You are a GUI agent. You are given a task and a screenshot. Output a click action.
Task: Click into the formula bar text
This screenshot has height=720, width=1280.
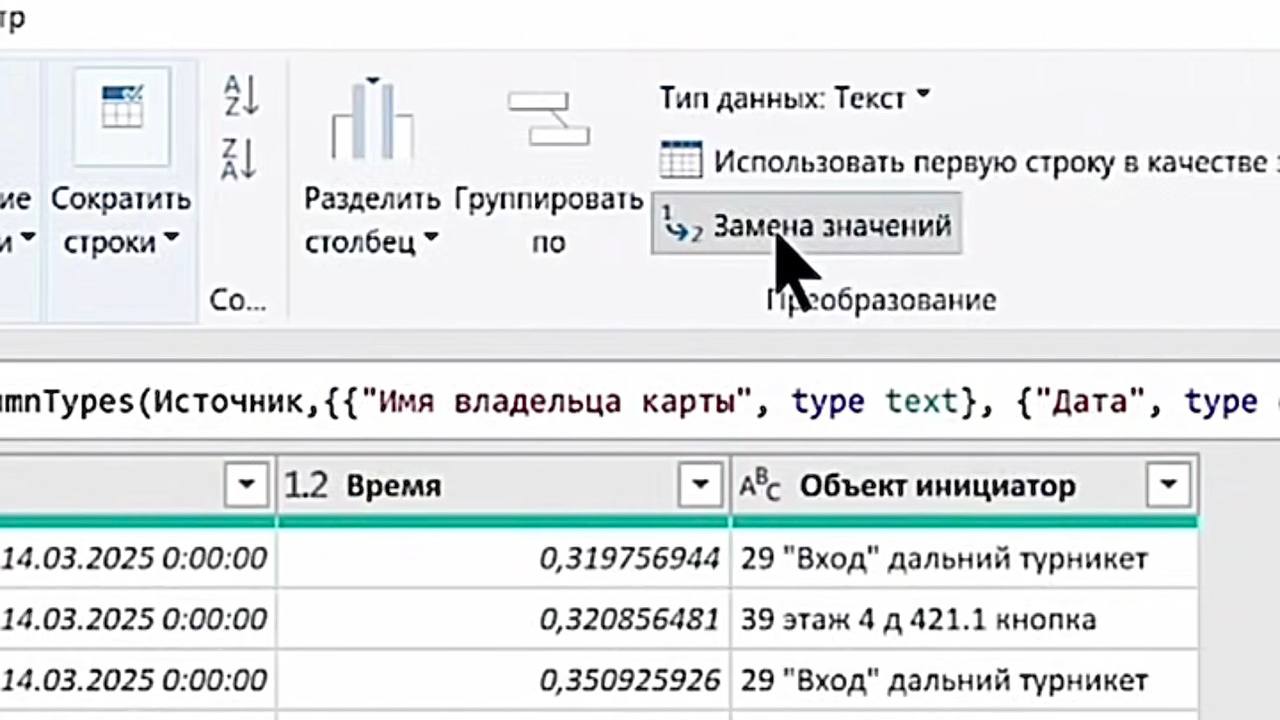(x=640, y=401)
